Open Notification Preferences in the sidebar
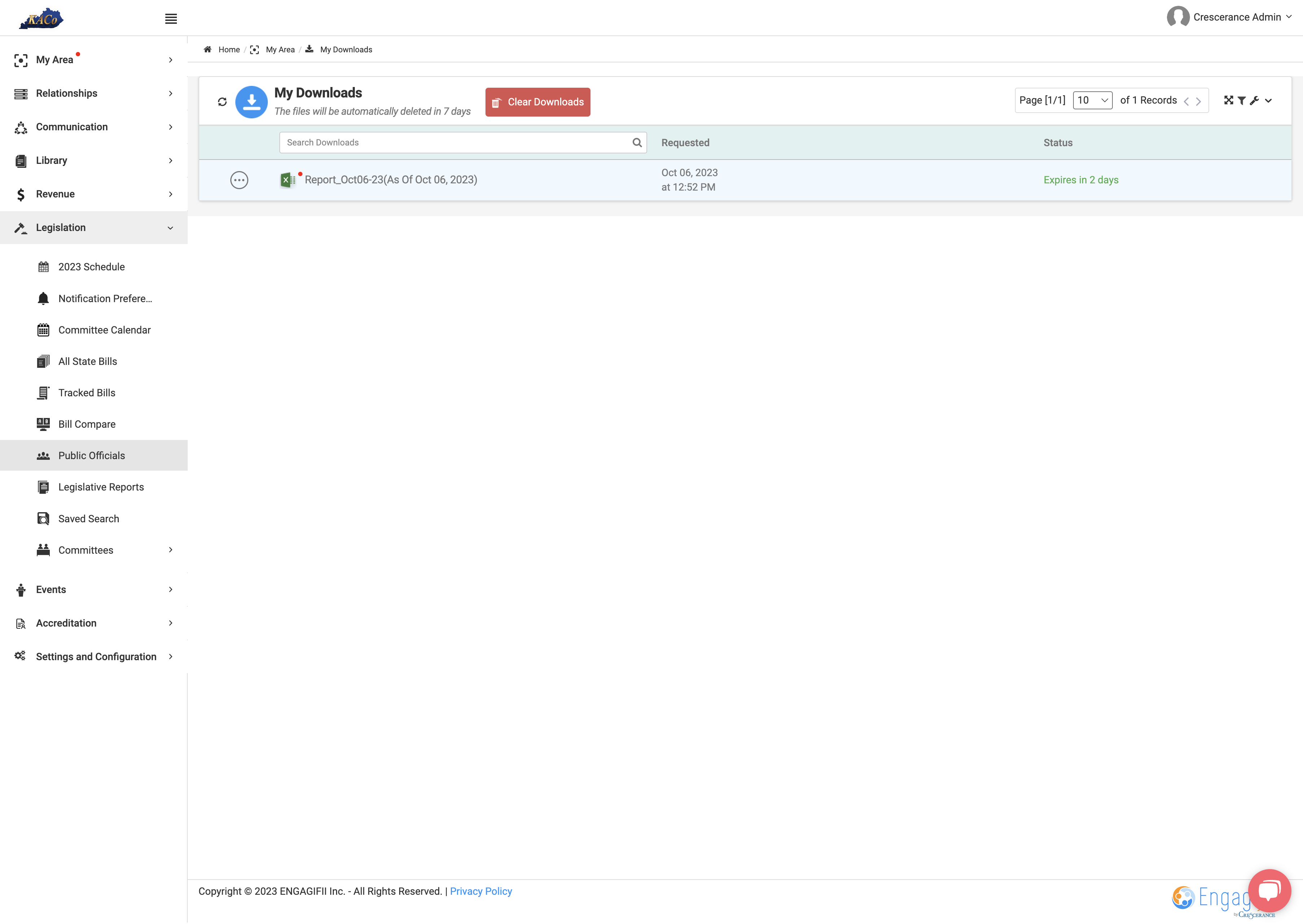 (94, 298)
